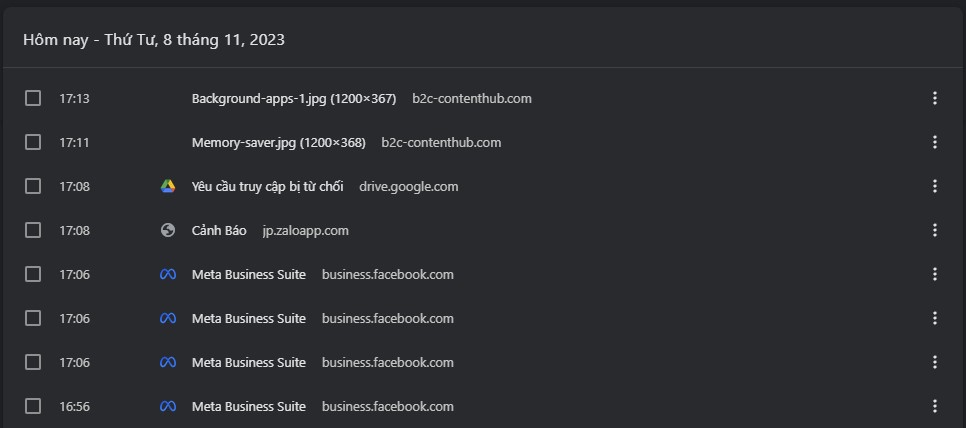
Task: Click globe icon next to Cảnh Báo
Action: 168,230
